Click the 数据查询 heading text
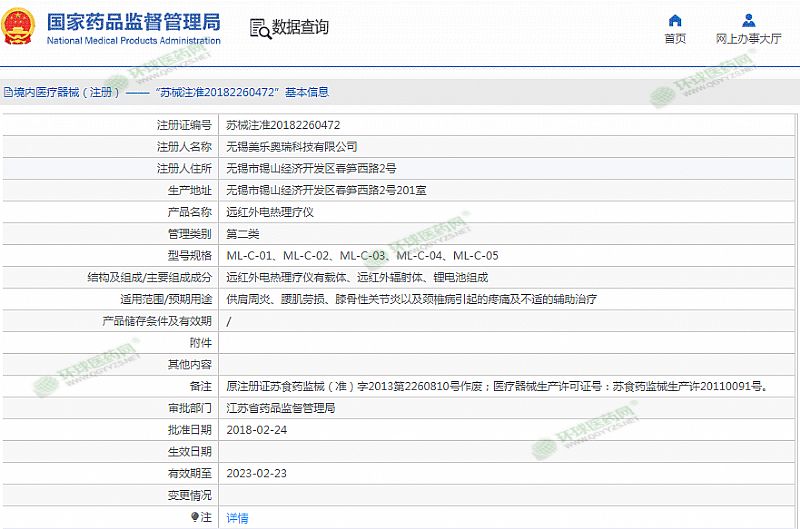Screen dimensions: 800x529 coord(300,28)
